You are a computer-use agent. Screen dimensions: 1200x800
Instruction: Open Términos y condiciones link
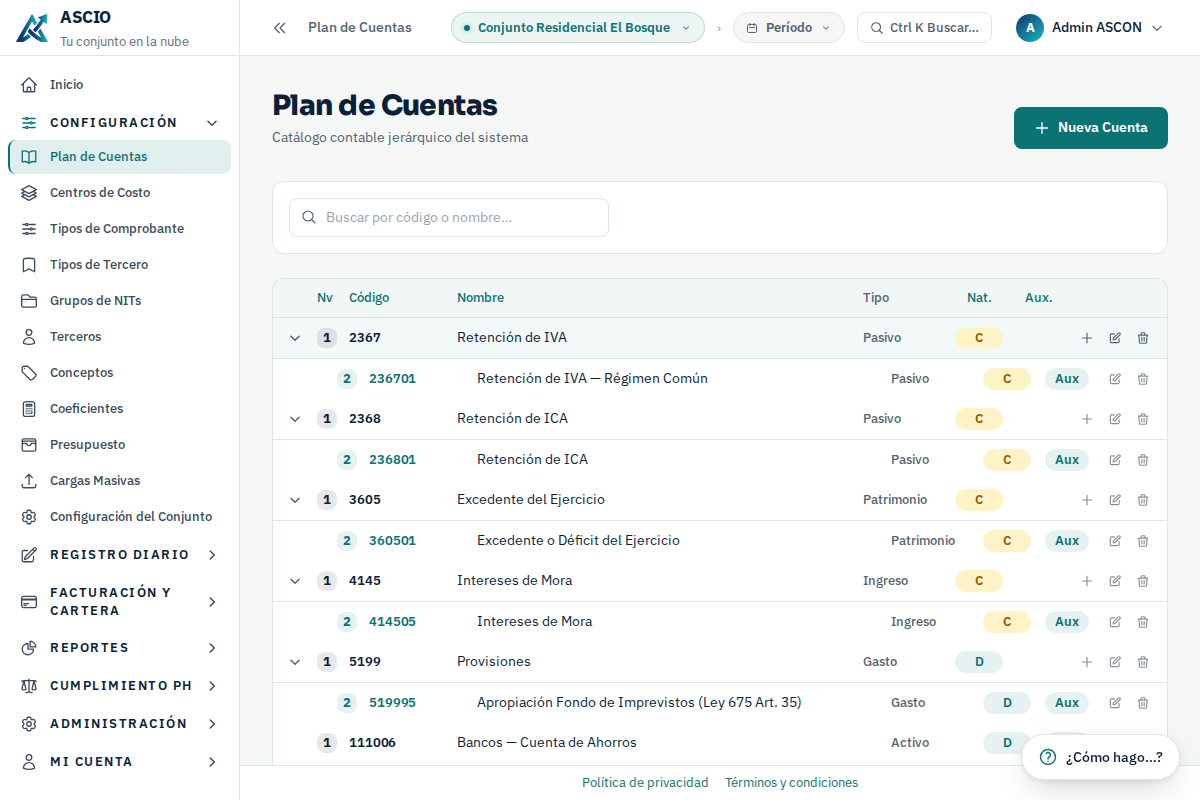pyautogui.click(x=791, y=783)
